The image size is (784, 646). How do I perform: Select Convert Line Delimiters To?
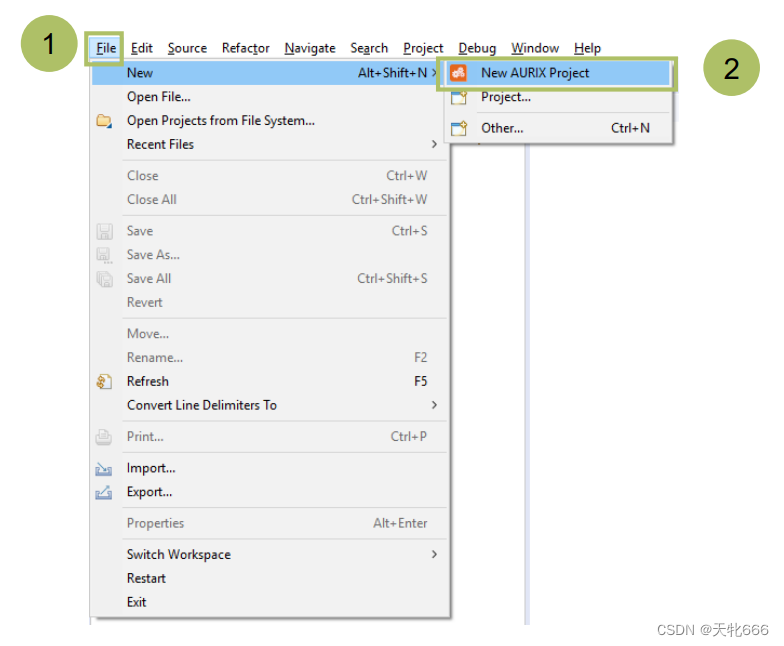270,405
